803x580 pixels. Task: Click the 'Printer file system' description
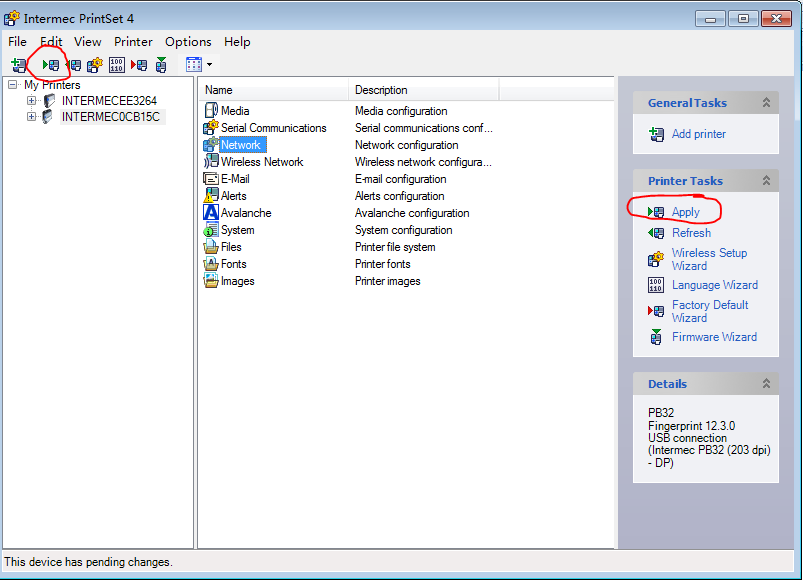coord(395,247)
